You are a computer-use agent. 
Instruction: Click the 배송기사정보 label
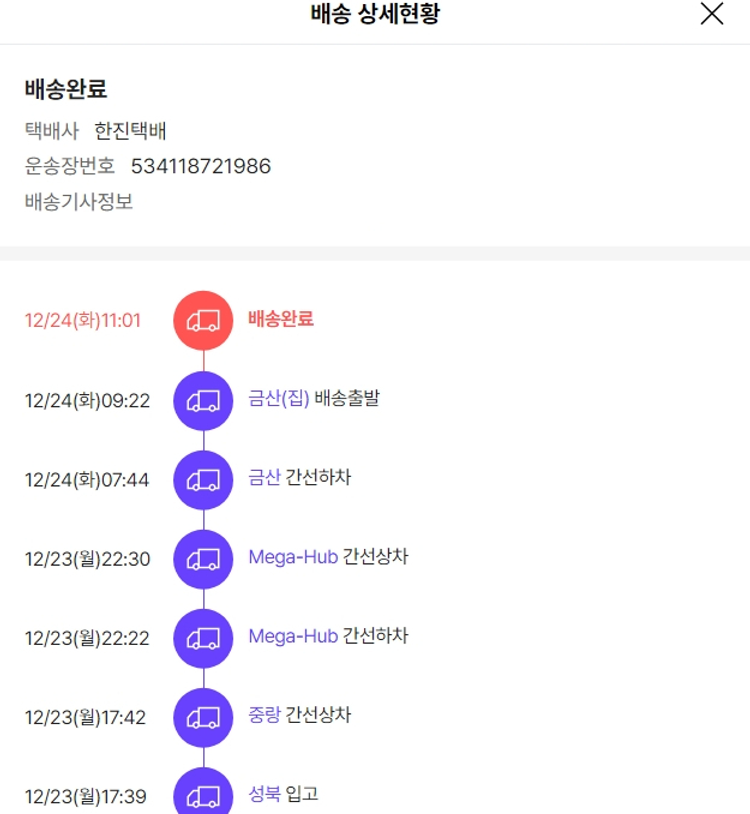click(x=79, y=202)
